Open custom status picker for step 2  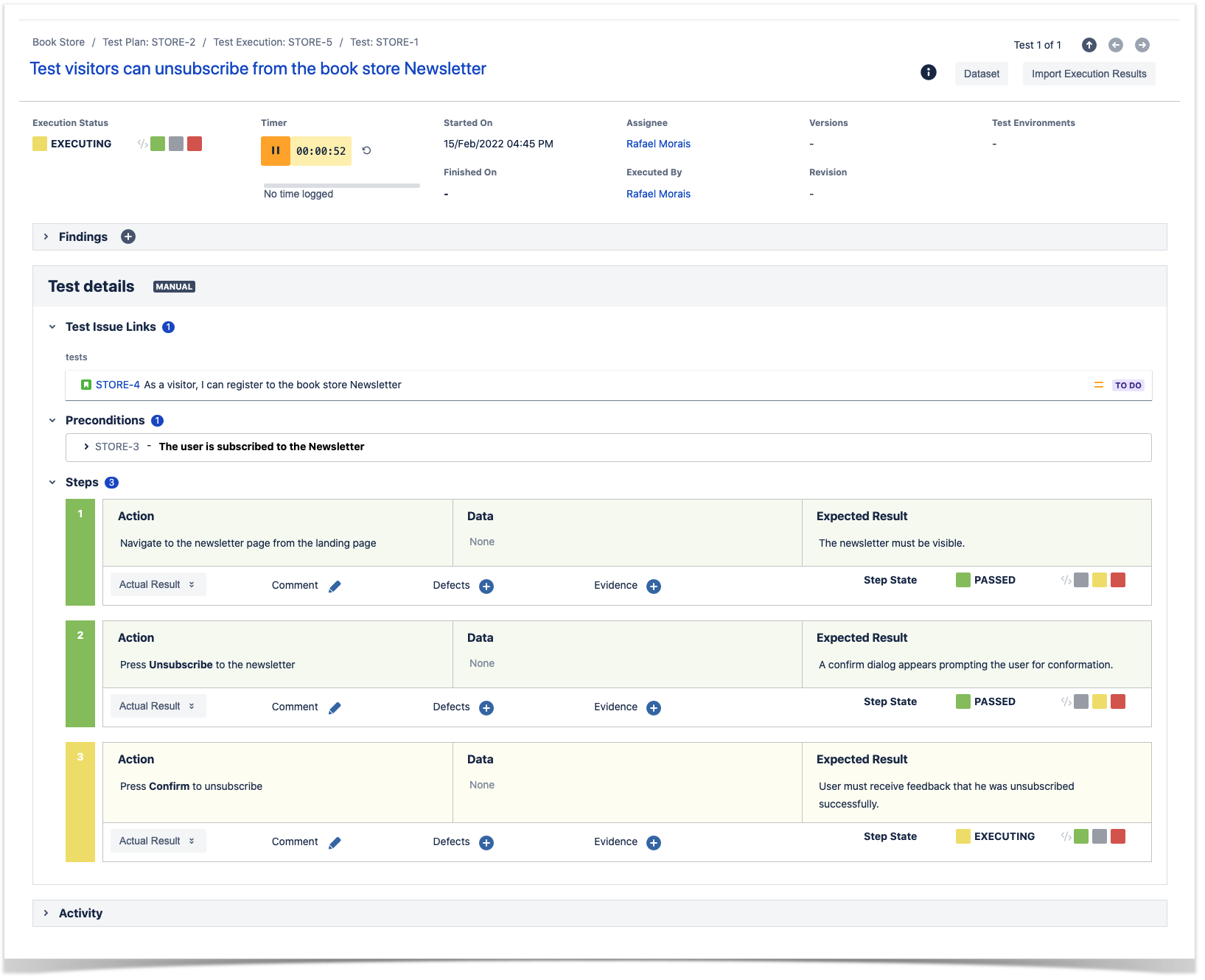[x=1066, y=701]
